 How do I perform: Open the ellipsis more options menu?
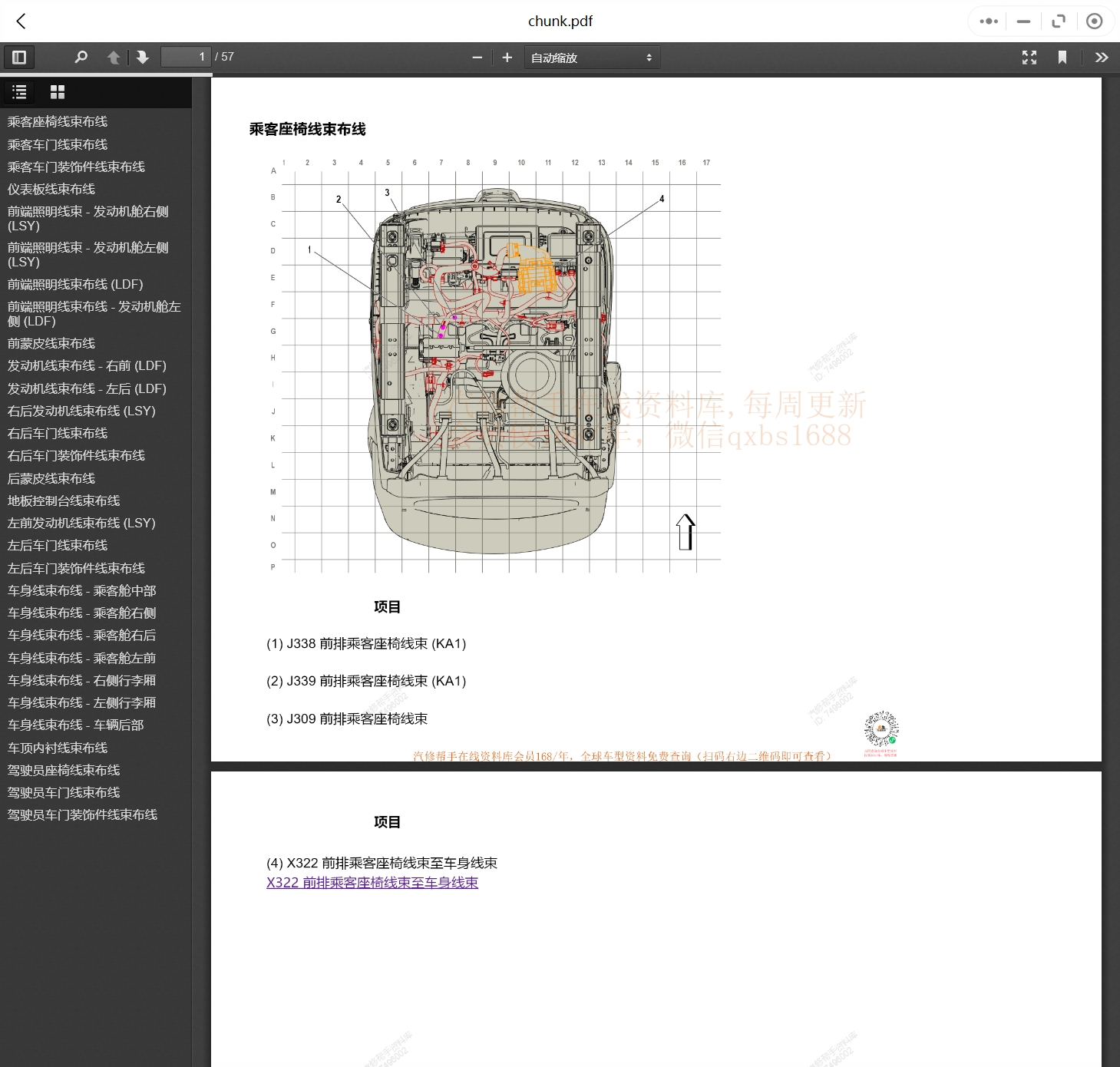[988, 21]
